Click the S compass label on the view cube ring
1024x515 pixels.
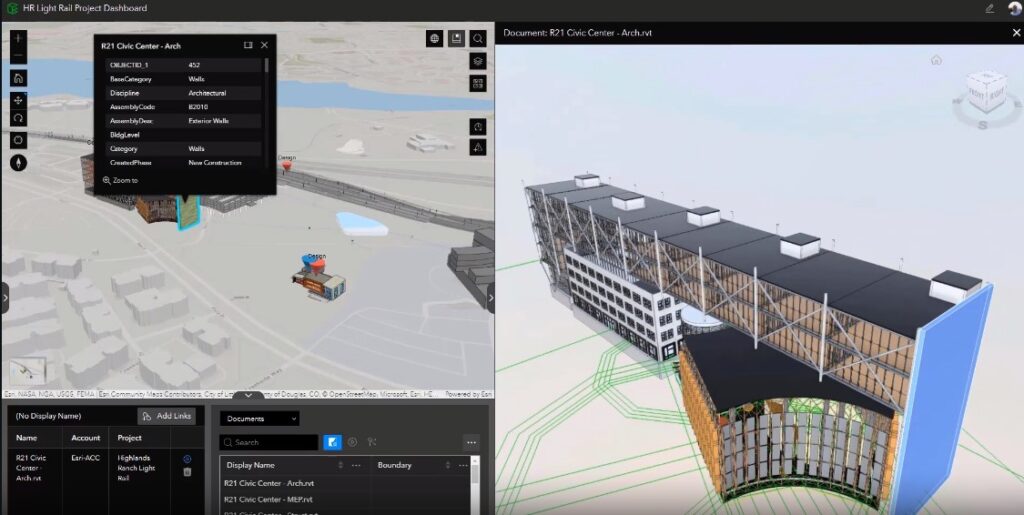coord(982,124)
